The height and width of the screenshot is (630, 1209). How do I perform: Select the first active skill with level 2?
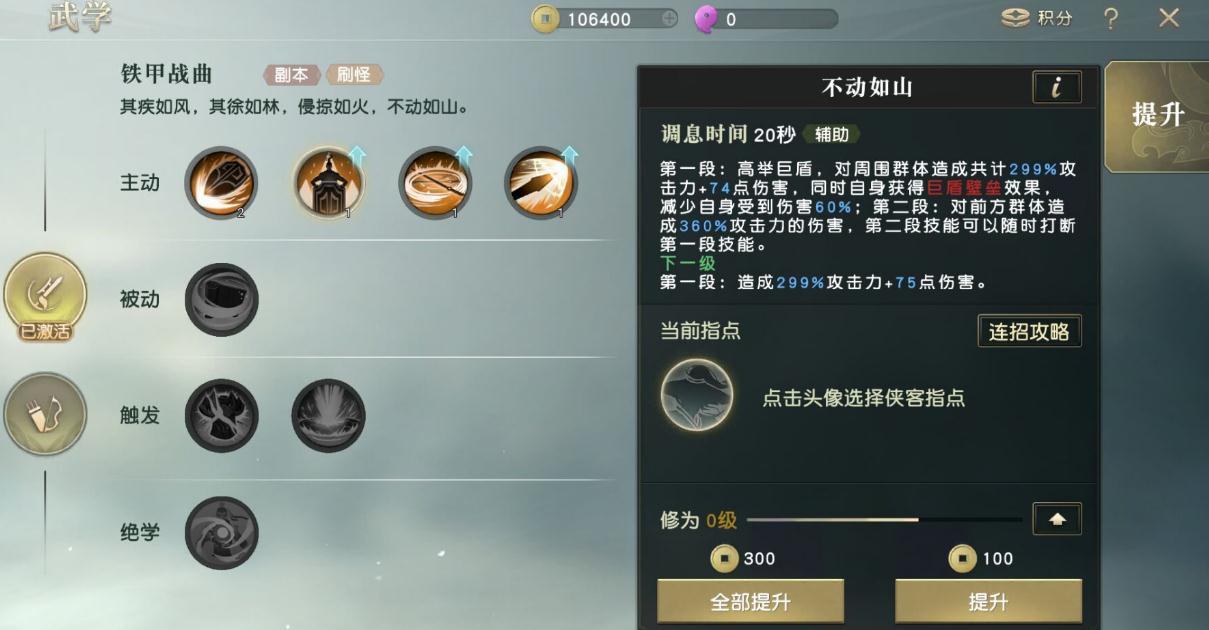click(x=221, y=183)
